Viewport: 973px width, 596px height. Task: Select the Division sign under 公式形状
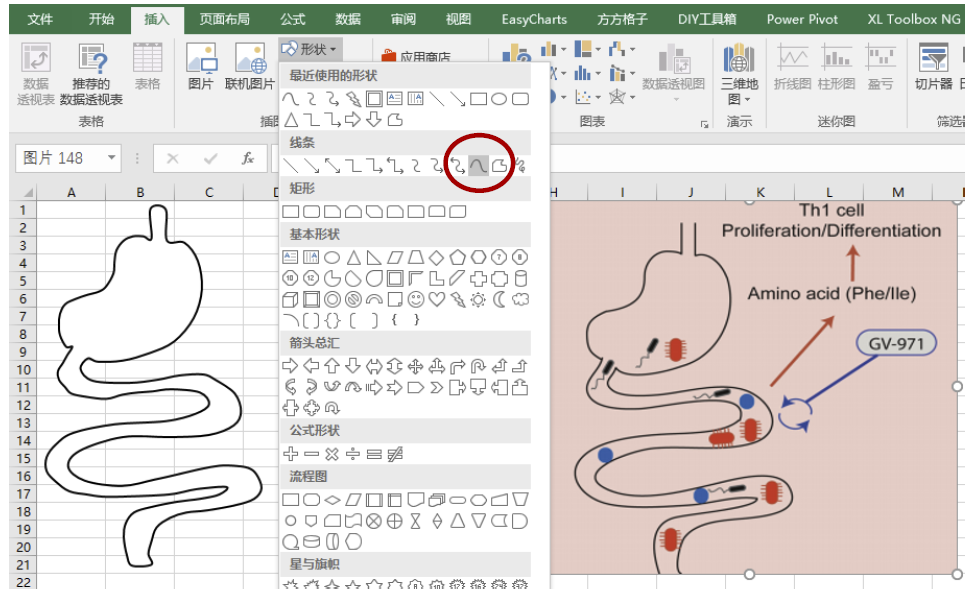[x=352, y=454]
